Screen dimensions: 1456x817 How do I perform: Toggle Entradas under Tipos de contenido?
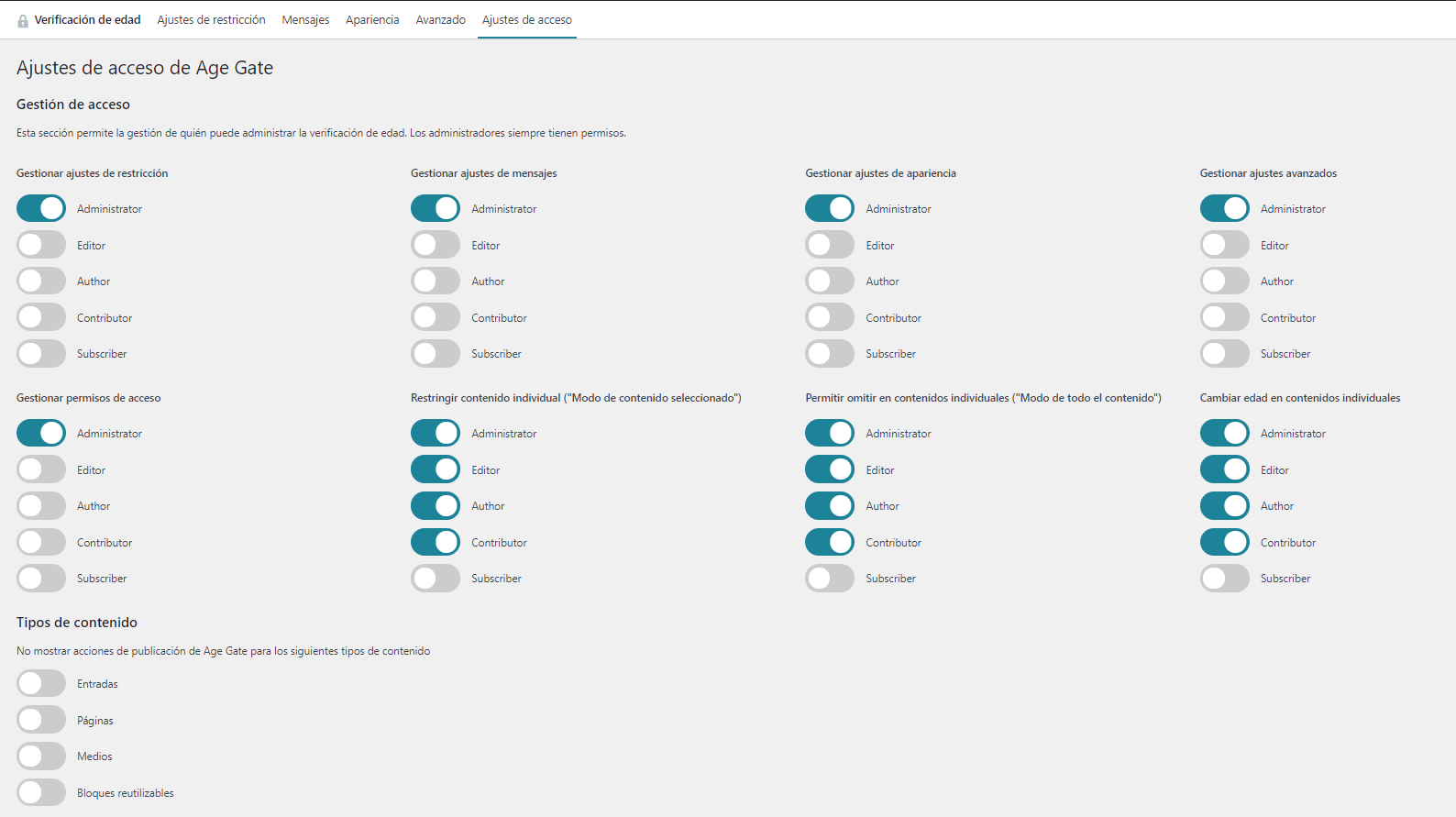[x=41, y=683]
